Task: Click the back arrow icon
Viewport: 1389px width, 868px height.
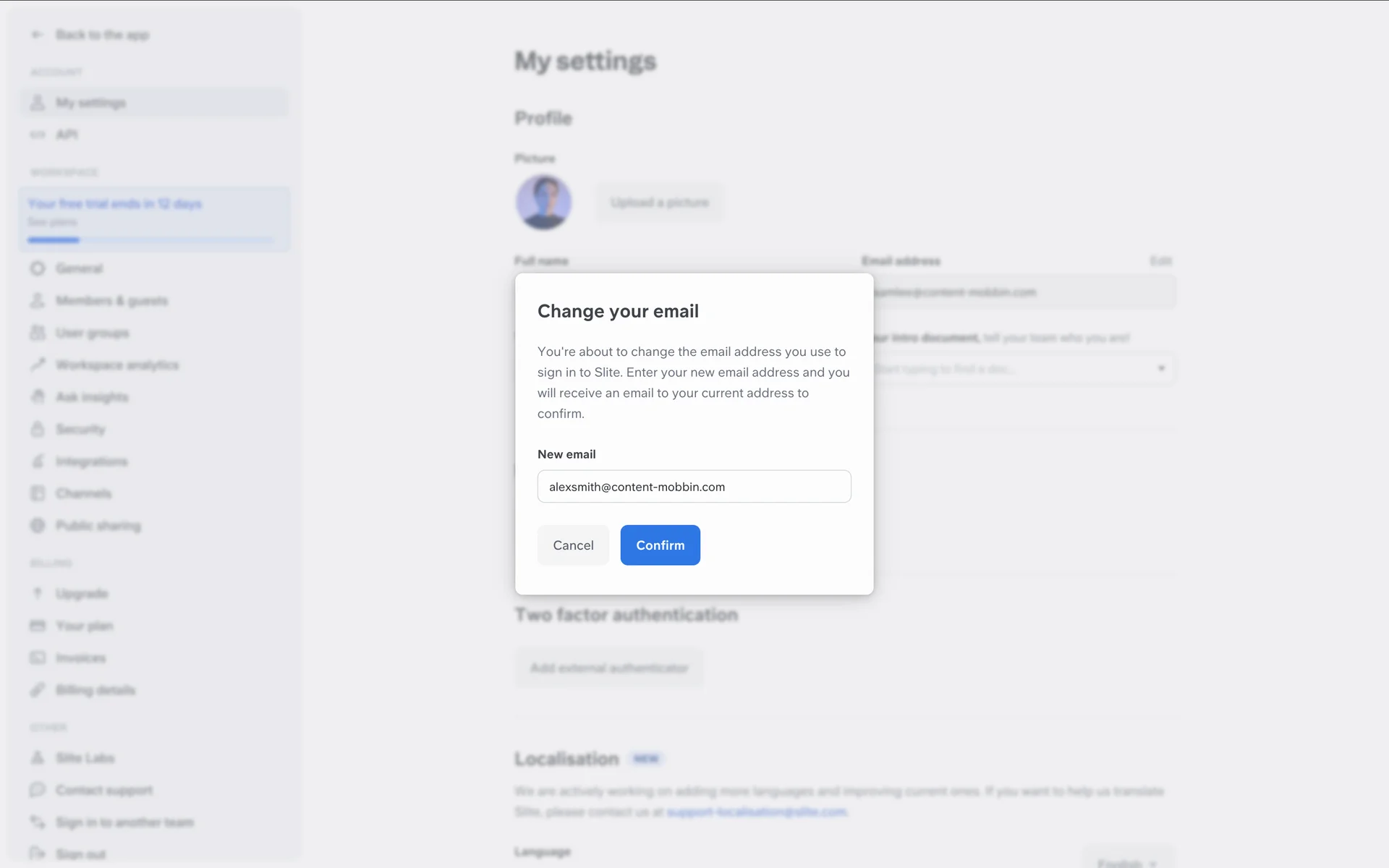Action: [38, 35]
